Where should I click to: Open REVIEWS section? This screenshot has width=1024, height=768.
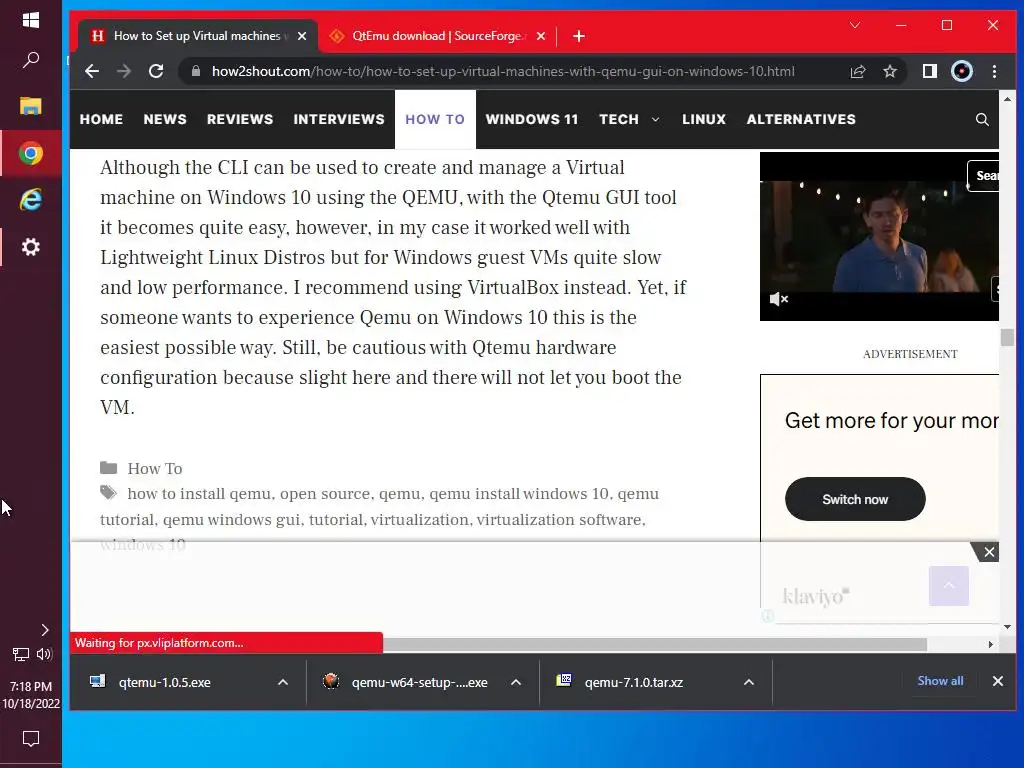pyautogui.click(x=240, y=120)
